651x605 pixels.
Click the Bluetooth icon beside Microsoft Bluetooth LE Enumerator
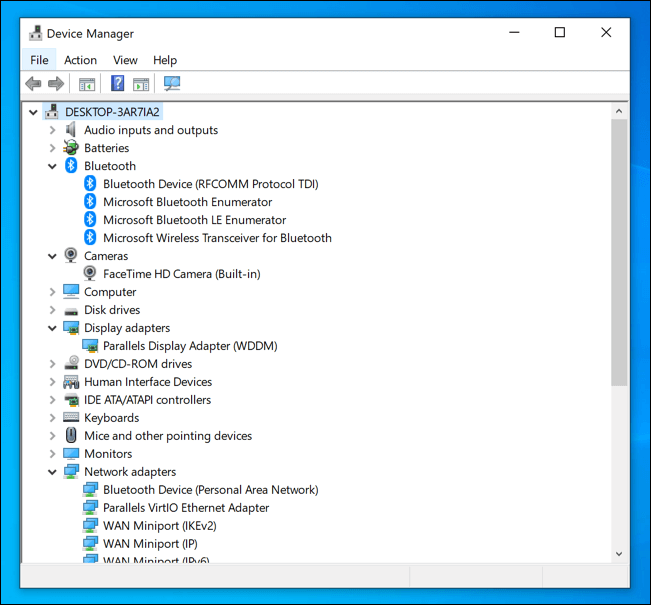pyautogui.click(x=90, y=220)
